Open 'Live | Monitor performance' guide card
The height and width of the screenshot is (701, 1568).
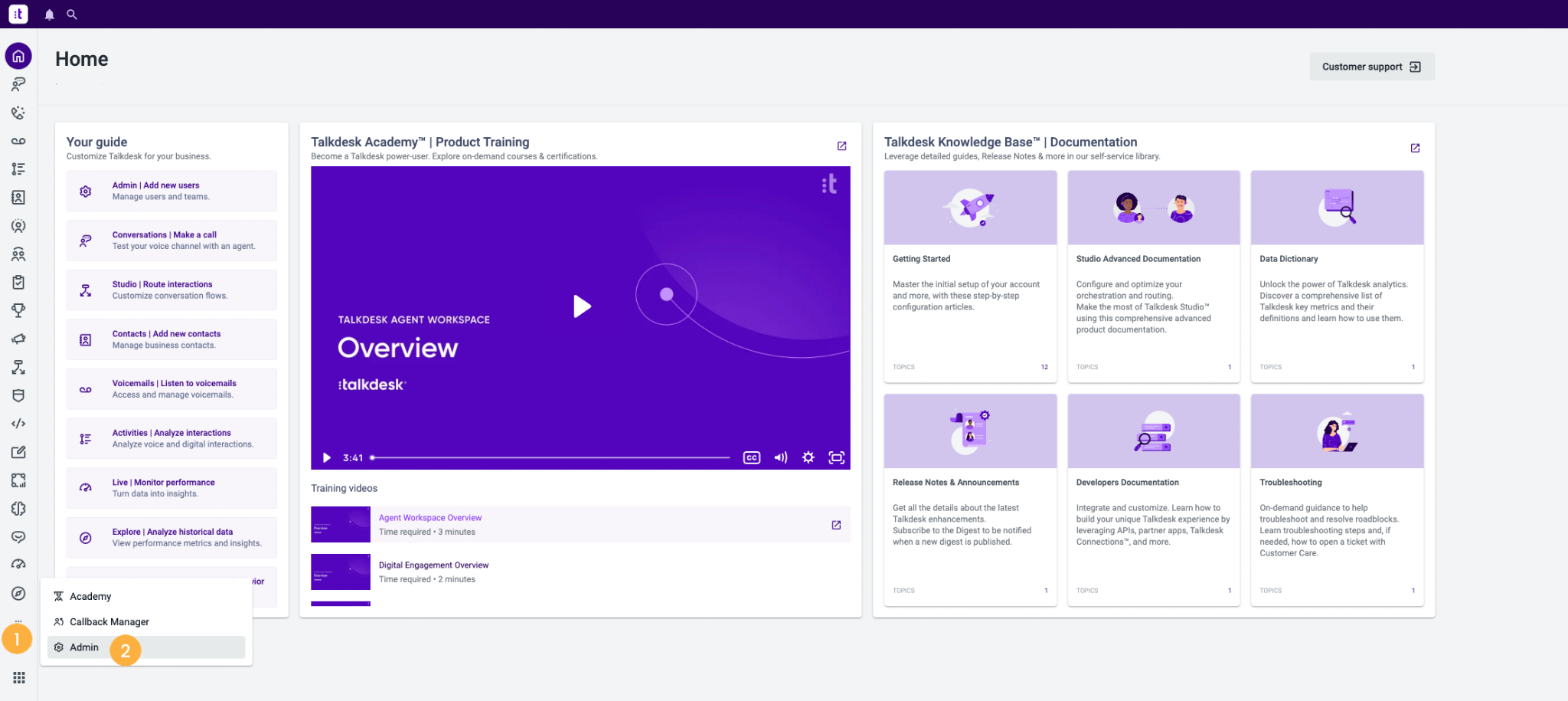tap(171, 488)
